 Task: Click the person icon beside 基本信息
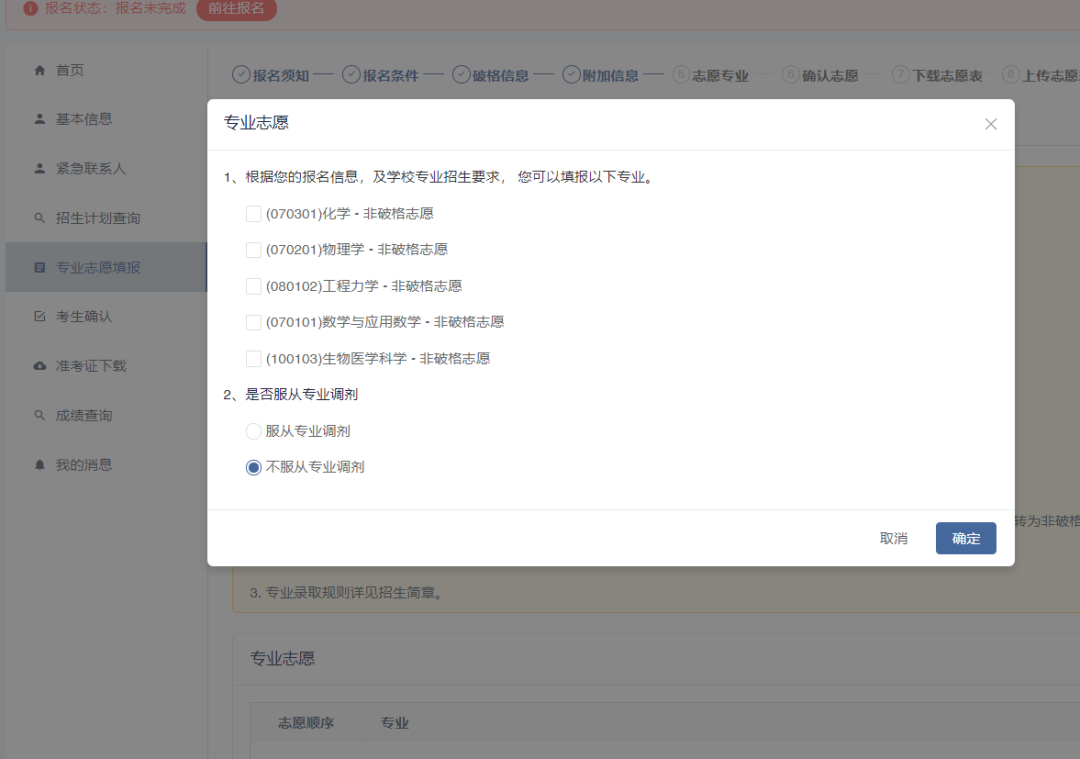coord(40,119)
